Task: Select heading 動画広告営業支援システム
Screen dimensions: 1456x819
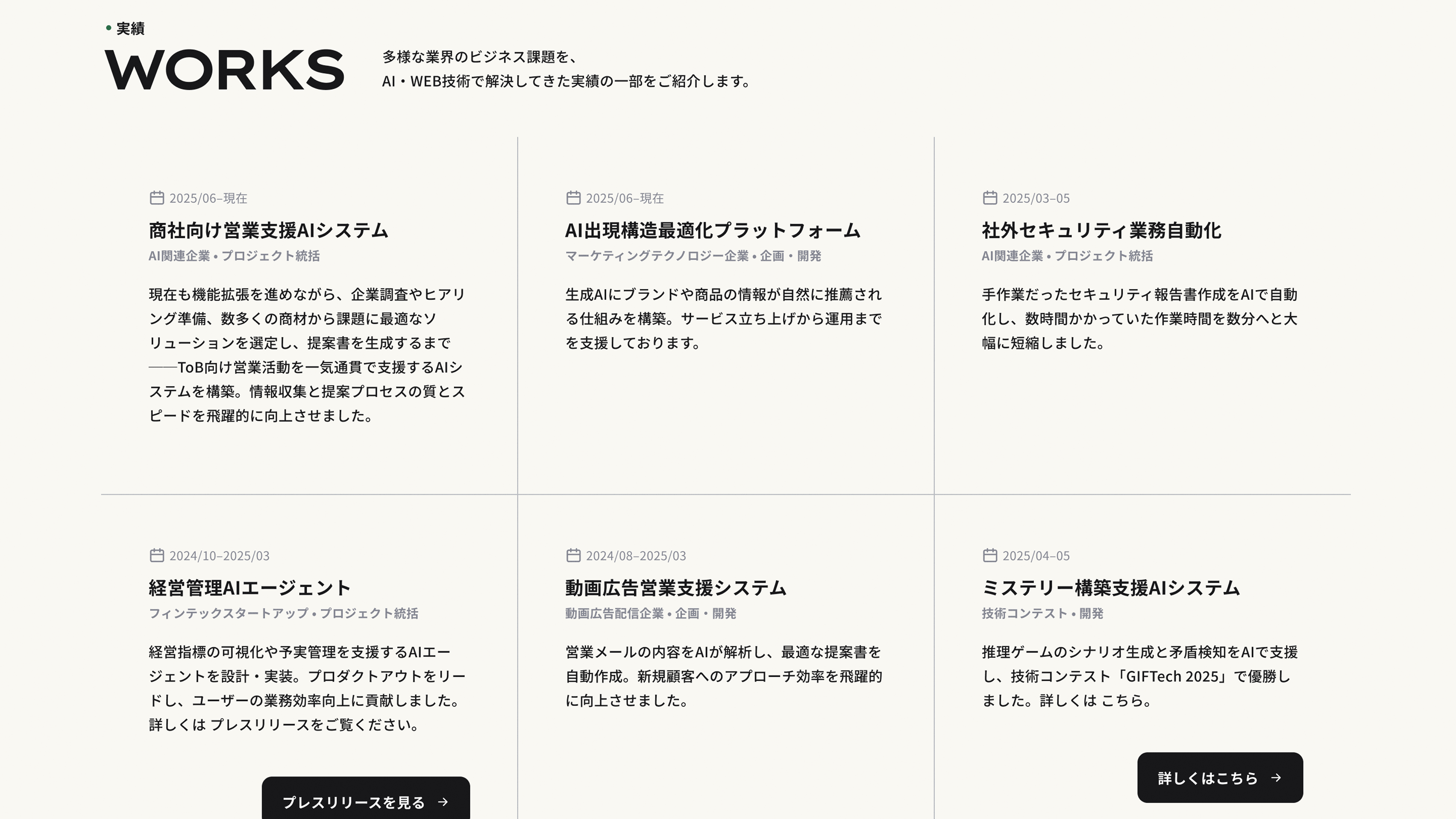Action: pos(675,588)
